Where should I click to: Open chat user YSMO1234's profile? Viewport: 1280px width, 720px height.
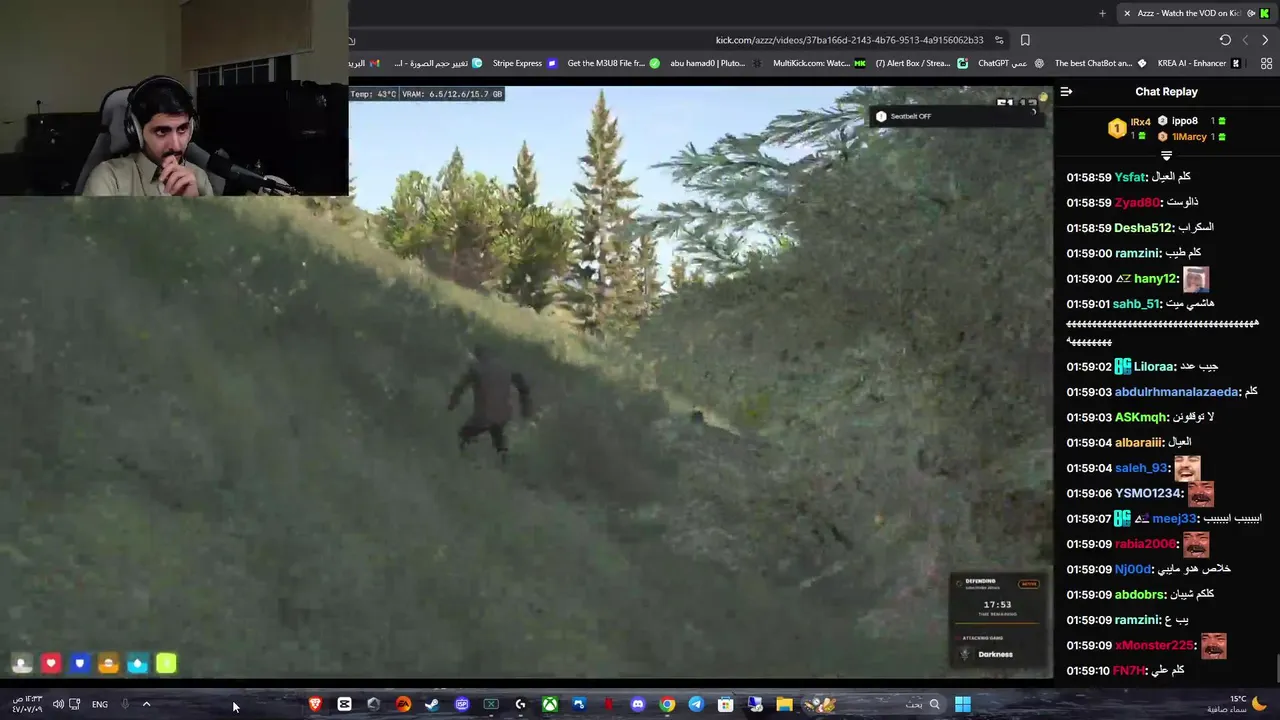tap(1149, 493)
